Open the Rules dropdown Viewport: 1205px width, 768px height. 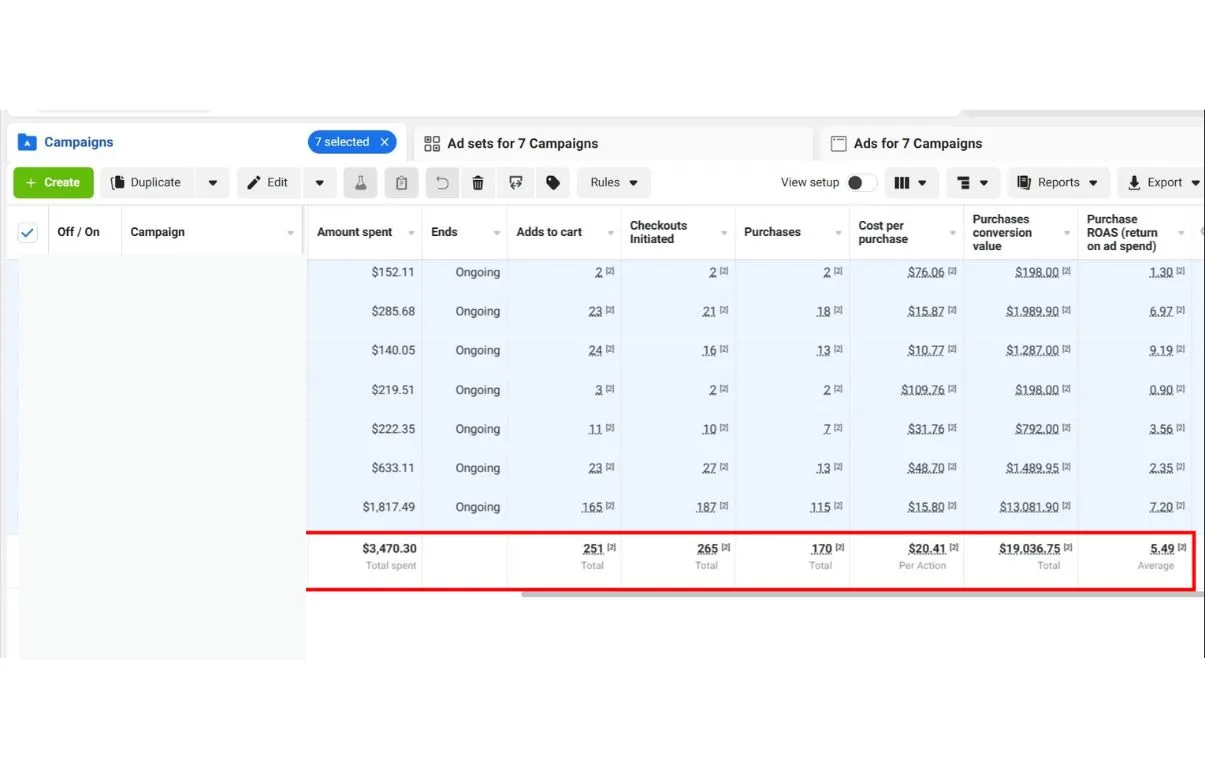click(614, 183)
